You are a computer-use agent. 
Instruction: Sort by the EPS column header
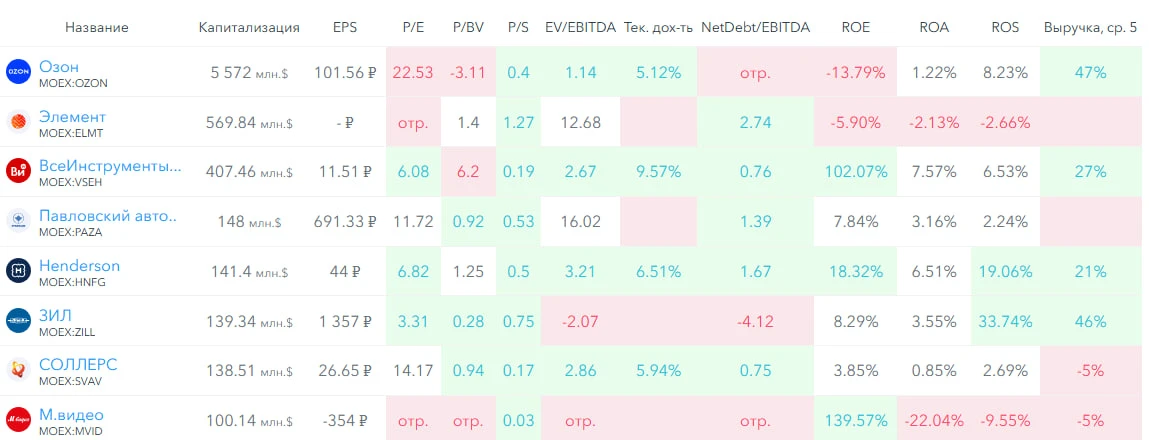tap(344, 28)
